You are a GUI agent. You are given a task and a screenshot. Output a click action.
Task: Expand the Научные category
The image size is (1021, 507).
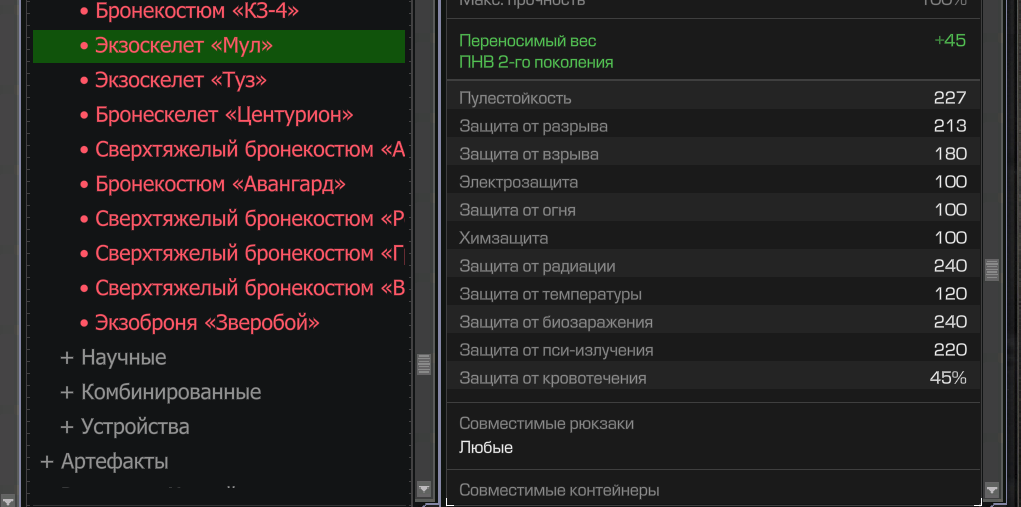67,358
